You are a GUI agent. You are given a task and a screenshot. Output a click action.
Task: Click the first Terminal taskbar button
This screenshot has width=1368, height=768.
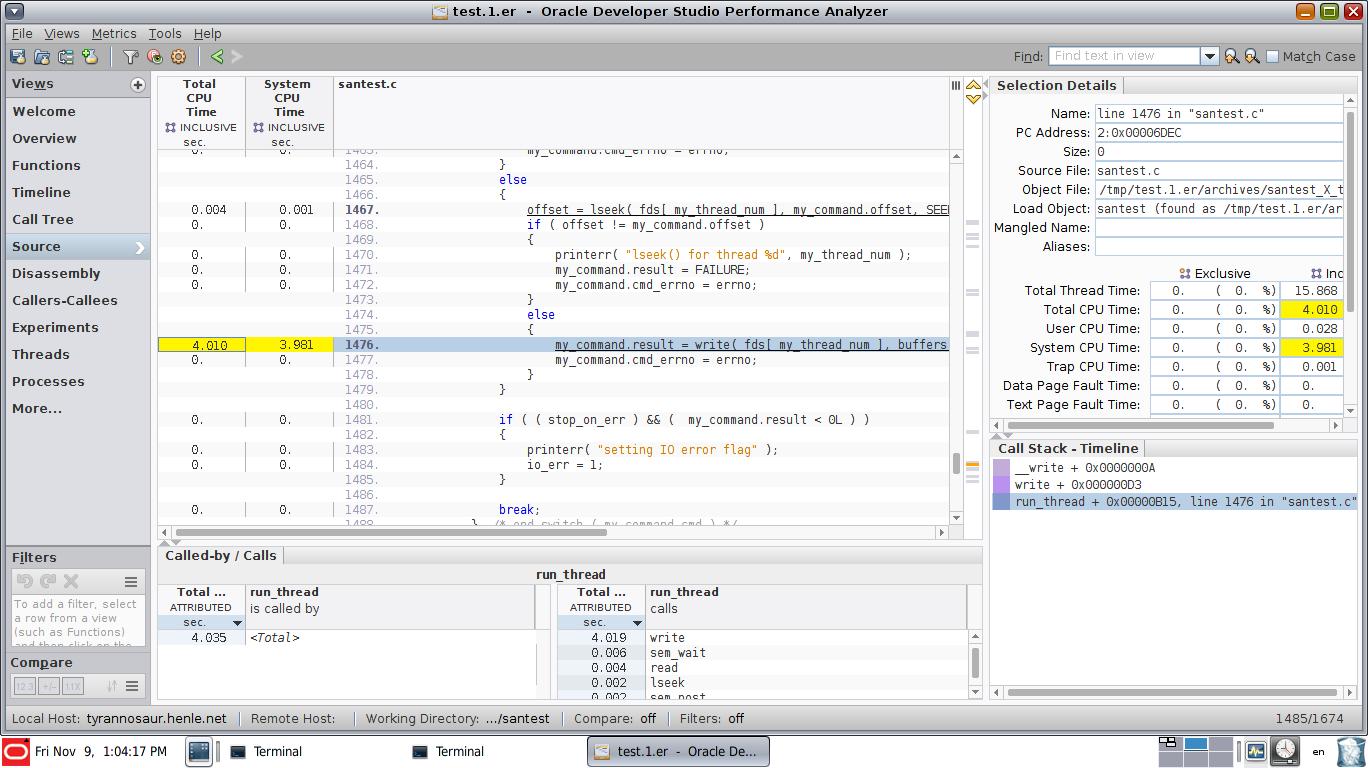click(x=266, y=751)
